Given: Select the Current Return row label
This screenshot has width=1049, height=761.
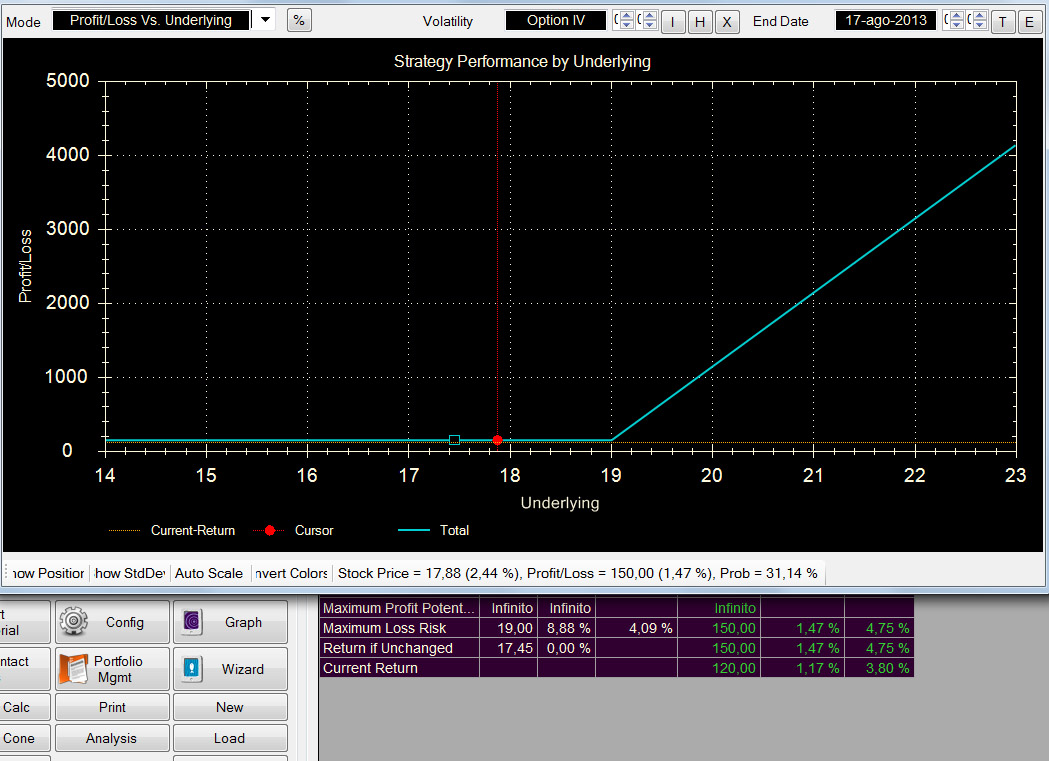Looking at the screenshot, I should [399, 668].
